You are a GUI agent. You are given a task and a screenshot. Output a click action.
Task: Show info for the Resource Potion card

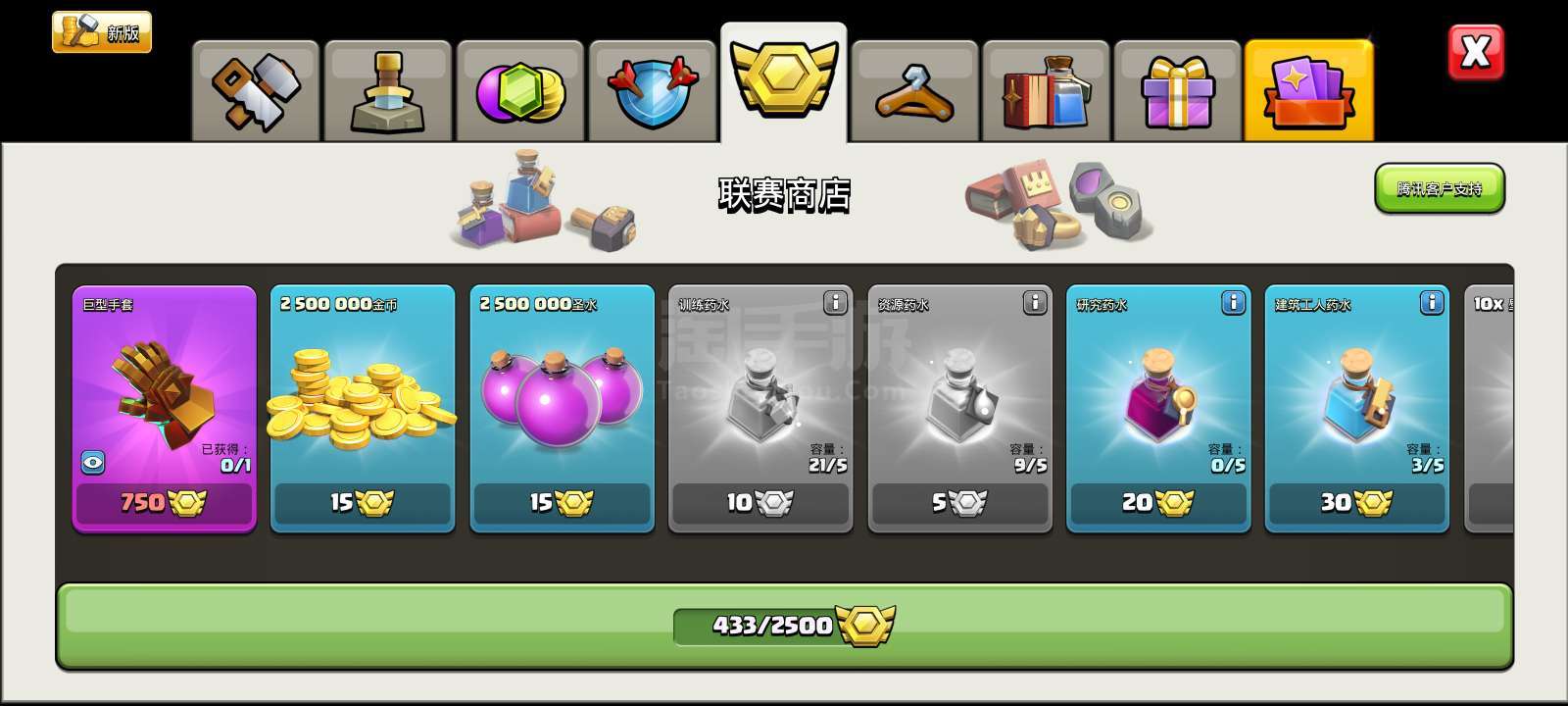1035,303
